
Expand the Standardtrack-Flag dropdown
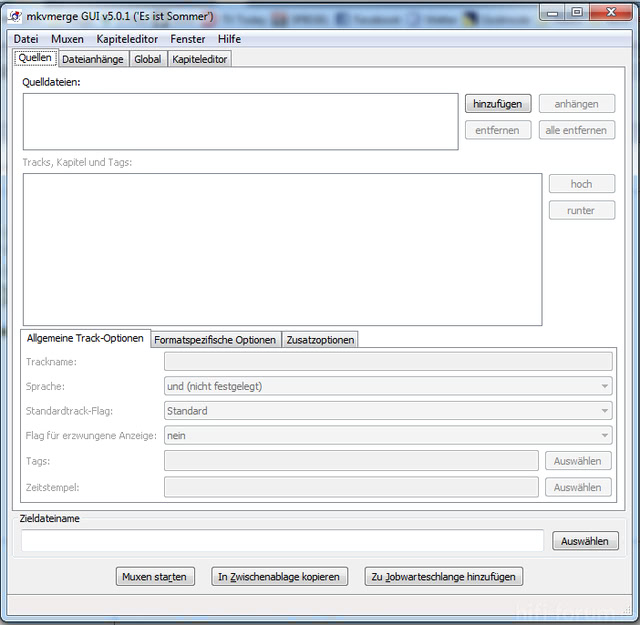[x=388, y=411]
